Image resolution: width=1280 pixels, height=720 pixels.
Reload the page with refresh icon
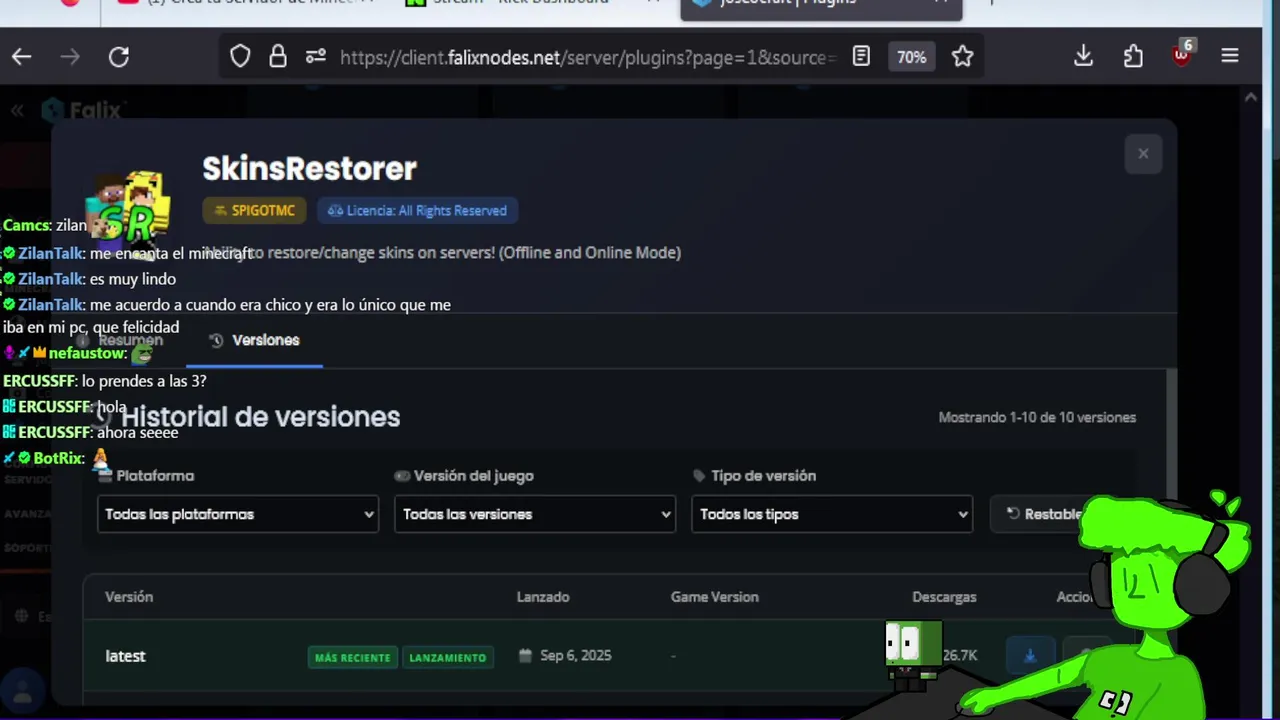[119, 57]
